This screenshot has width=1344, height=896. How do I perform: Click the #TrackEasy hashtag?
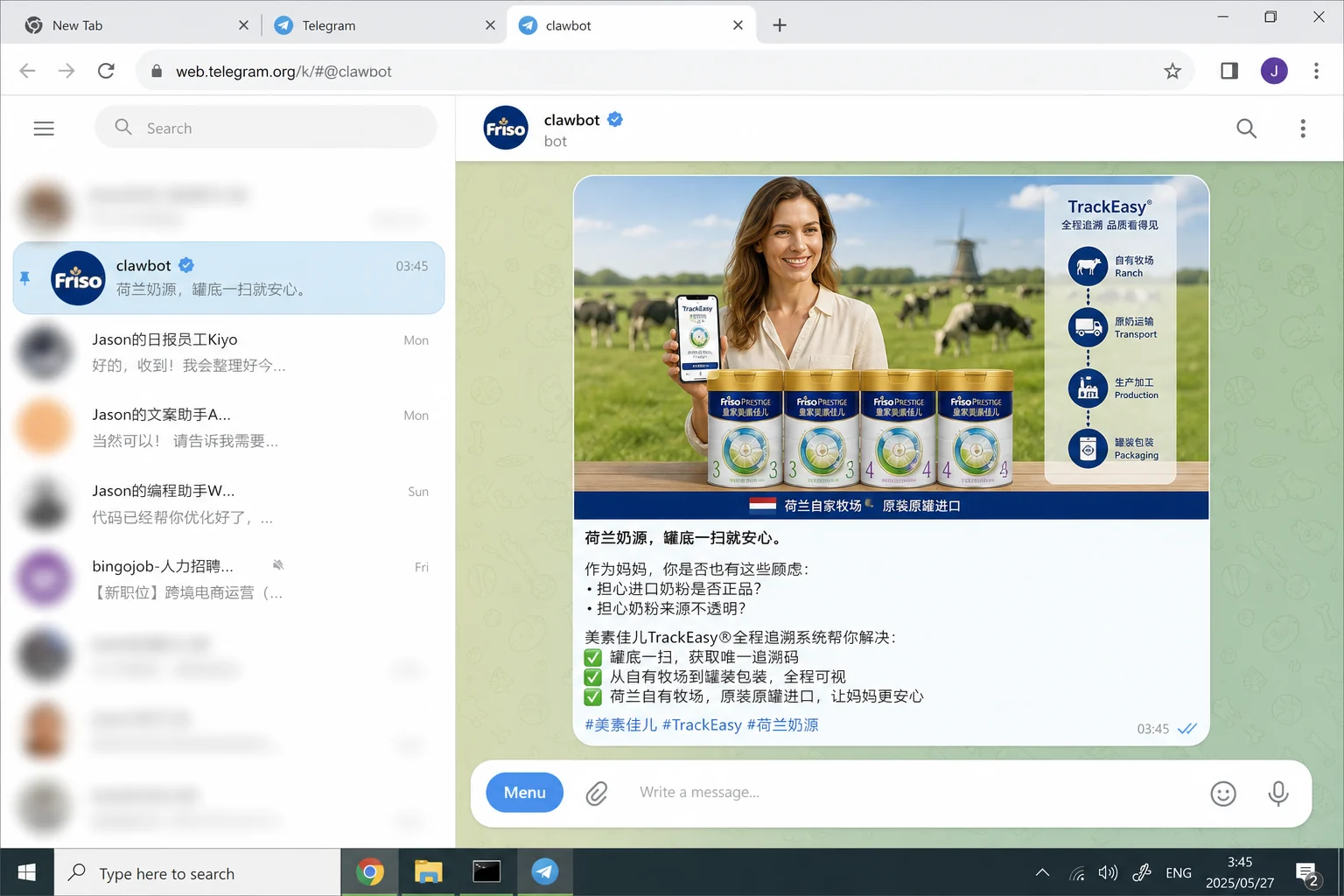tap(702, 724)
